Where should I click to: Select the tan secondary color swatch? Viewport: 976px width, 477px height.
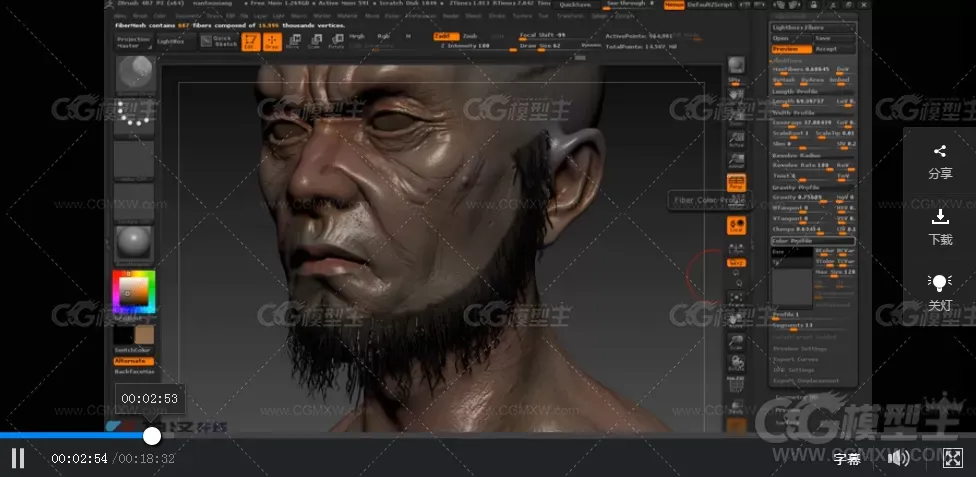pos(144,335)
